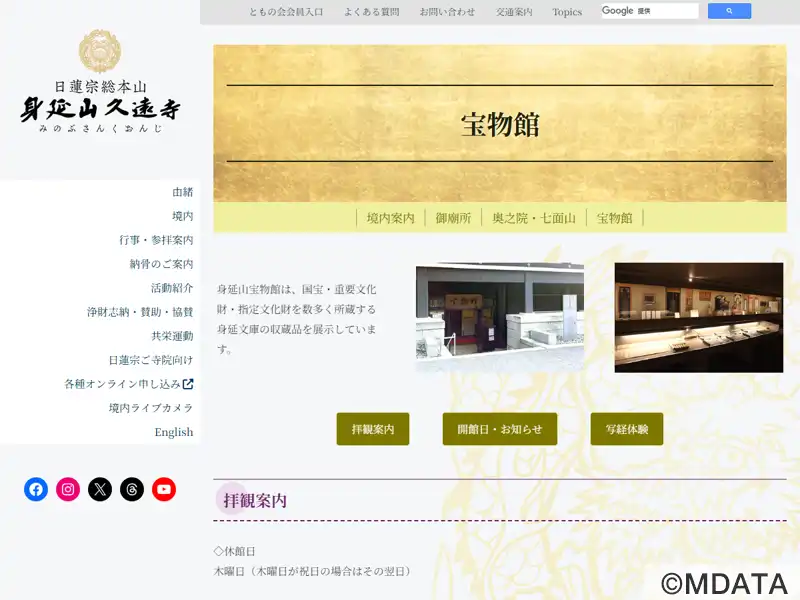Click the blue Google search magnifier button
Screen dimensions: 800x600
(729, 11)
